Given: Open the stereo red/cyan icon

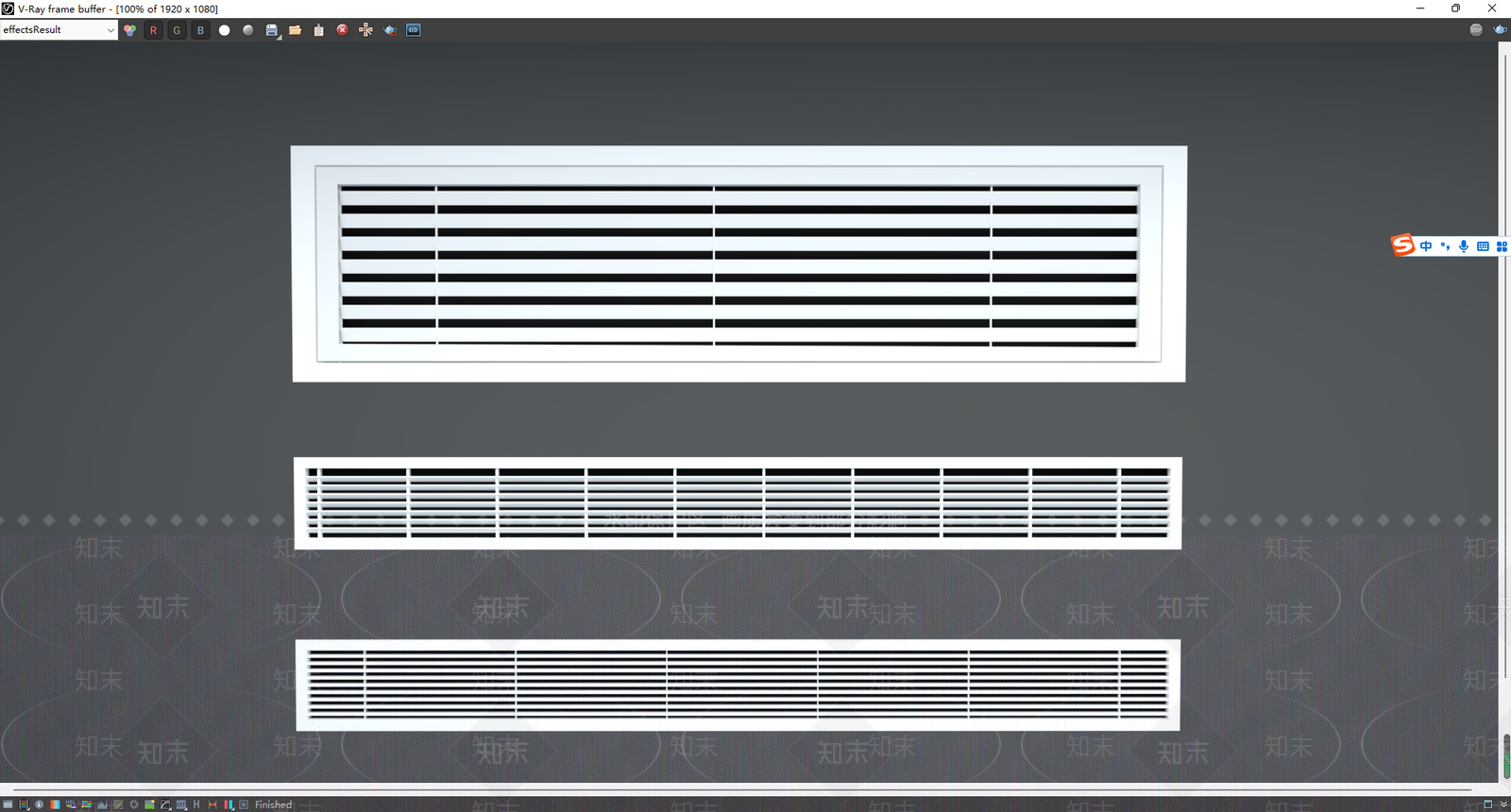Looking at the screenshot, I should point(229,804).
